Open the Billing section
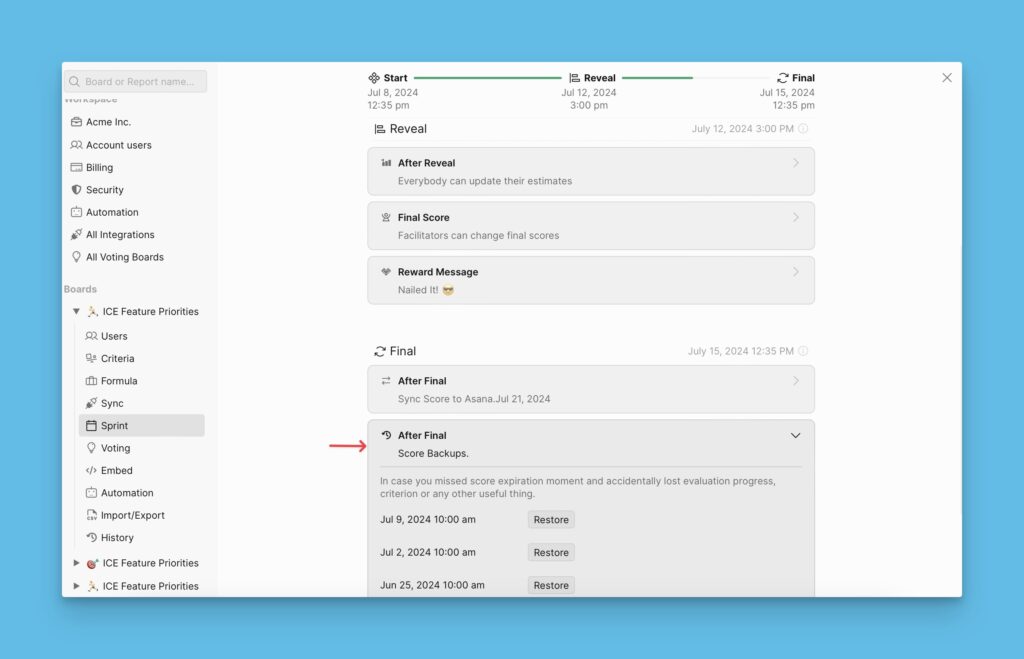This screenshot has width=1024, height=659. coord(77,167)
